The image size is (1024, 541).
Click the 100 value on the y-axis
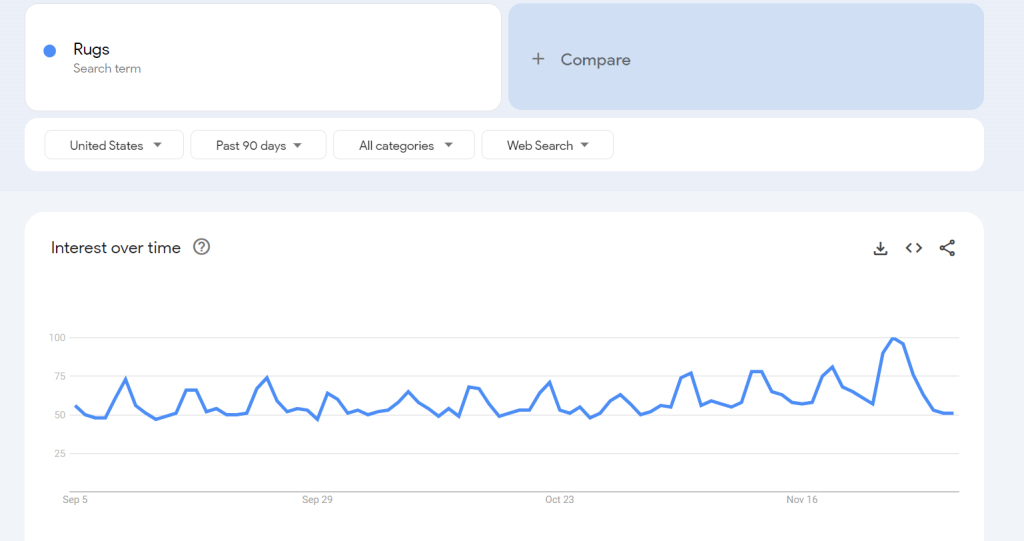pos(56,338)
